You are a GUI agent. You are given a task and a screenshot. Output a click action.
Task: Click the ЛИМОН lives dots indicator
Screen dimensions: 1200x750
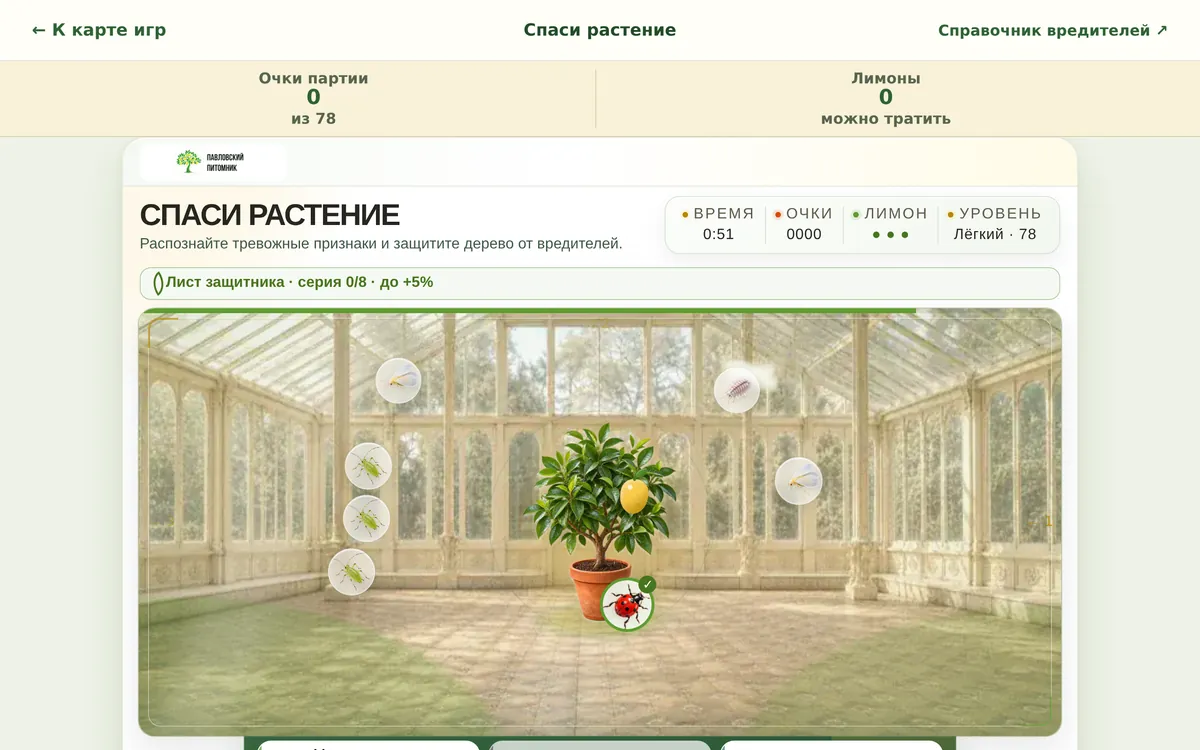[x=890, y=224]
